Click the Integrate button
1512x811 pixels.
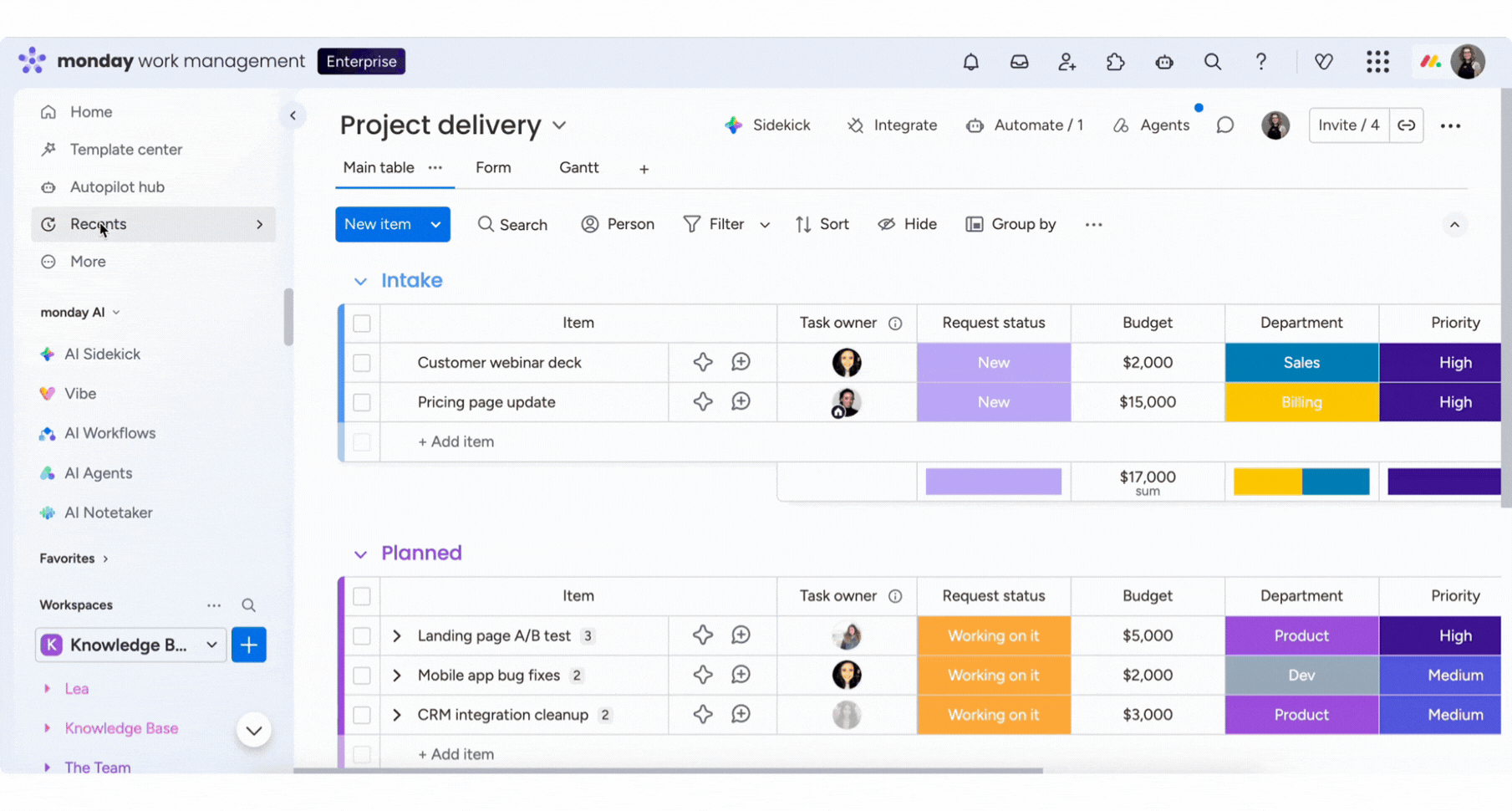pos(892,125)
